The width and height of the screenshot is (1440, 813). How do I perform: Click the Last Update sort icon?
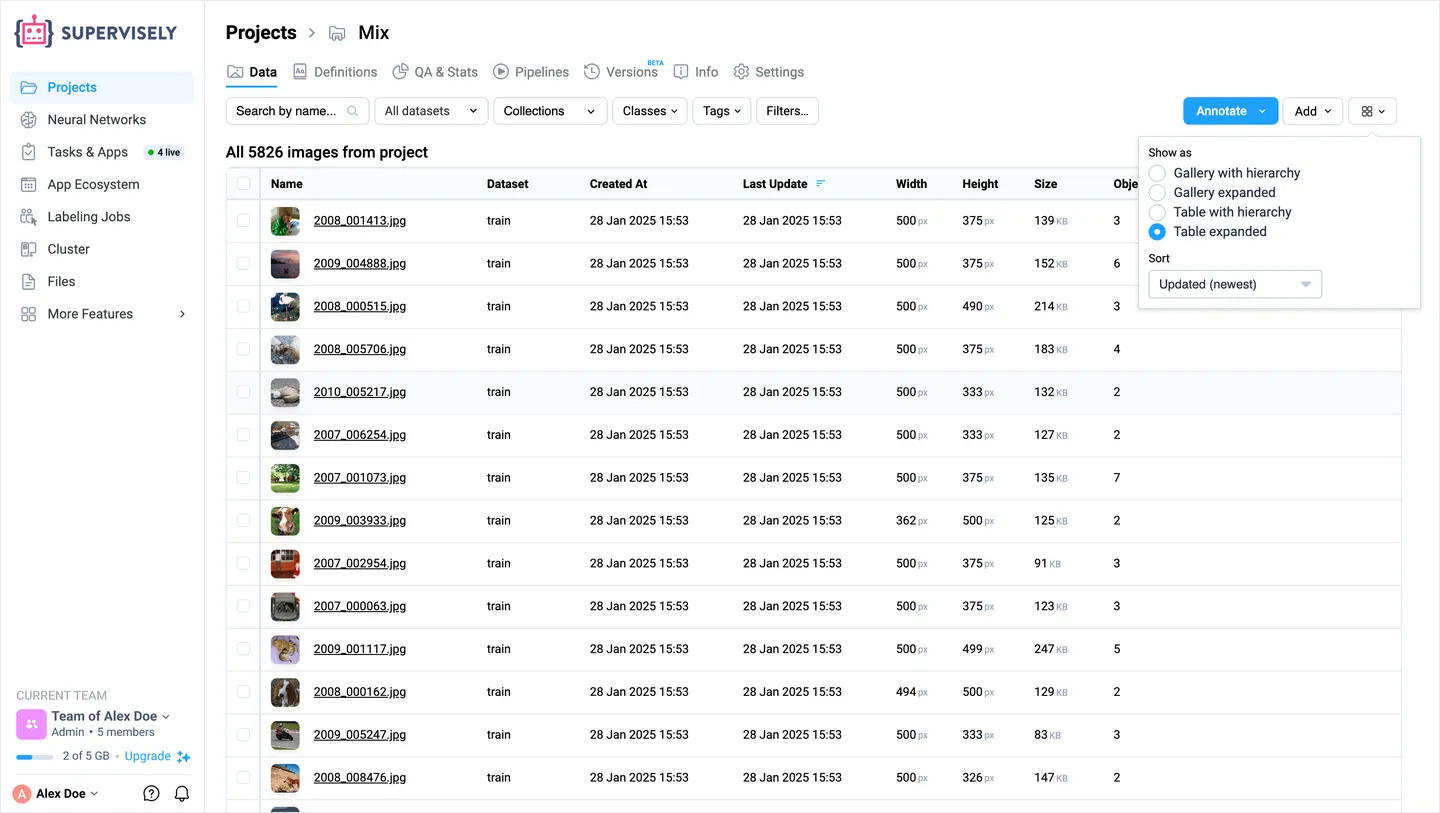coord(821,184)
